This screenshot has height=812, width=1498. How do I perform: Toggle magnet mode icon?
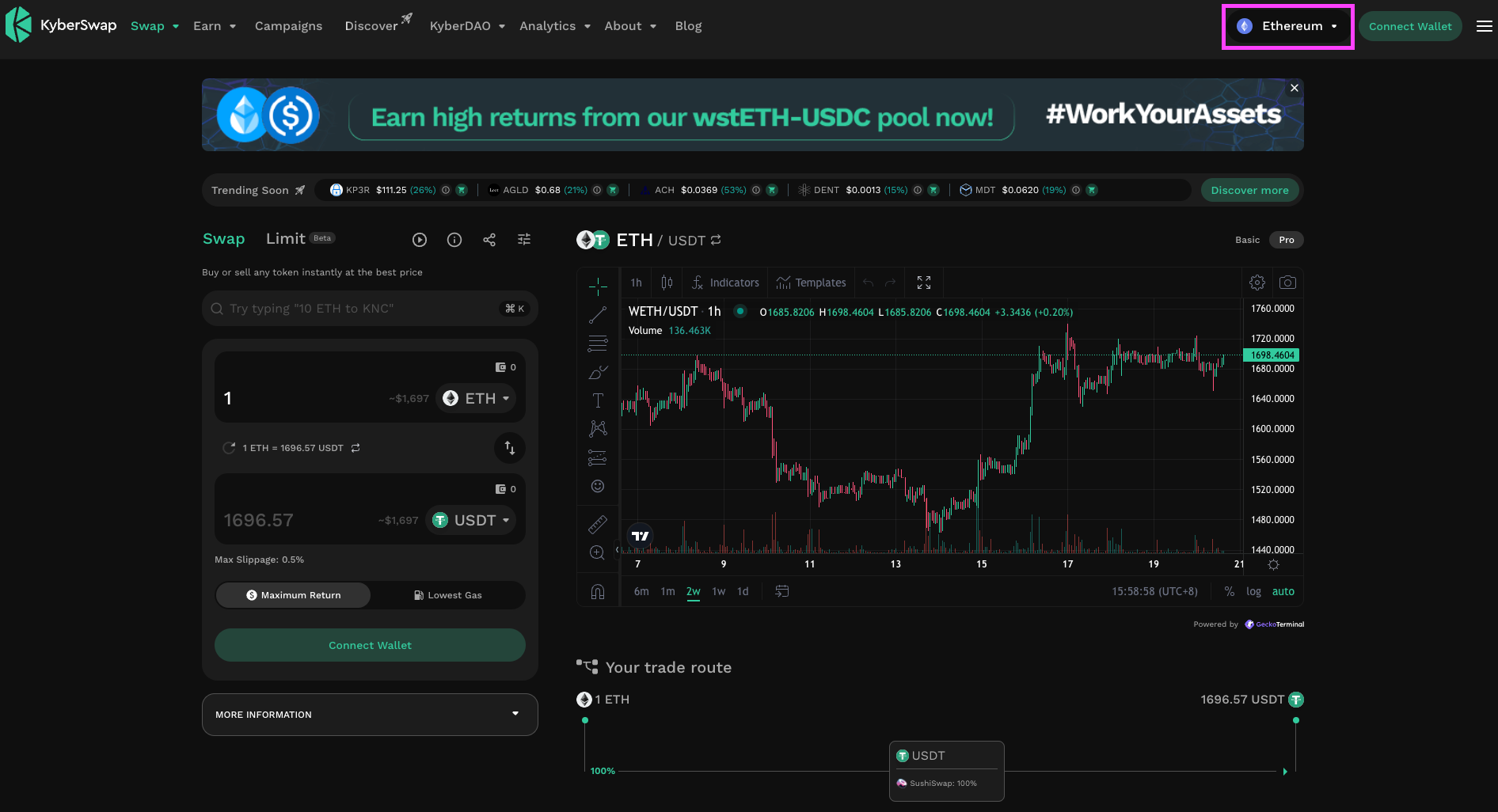click(x=598, y=591)
